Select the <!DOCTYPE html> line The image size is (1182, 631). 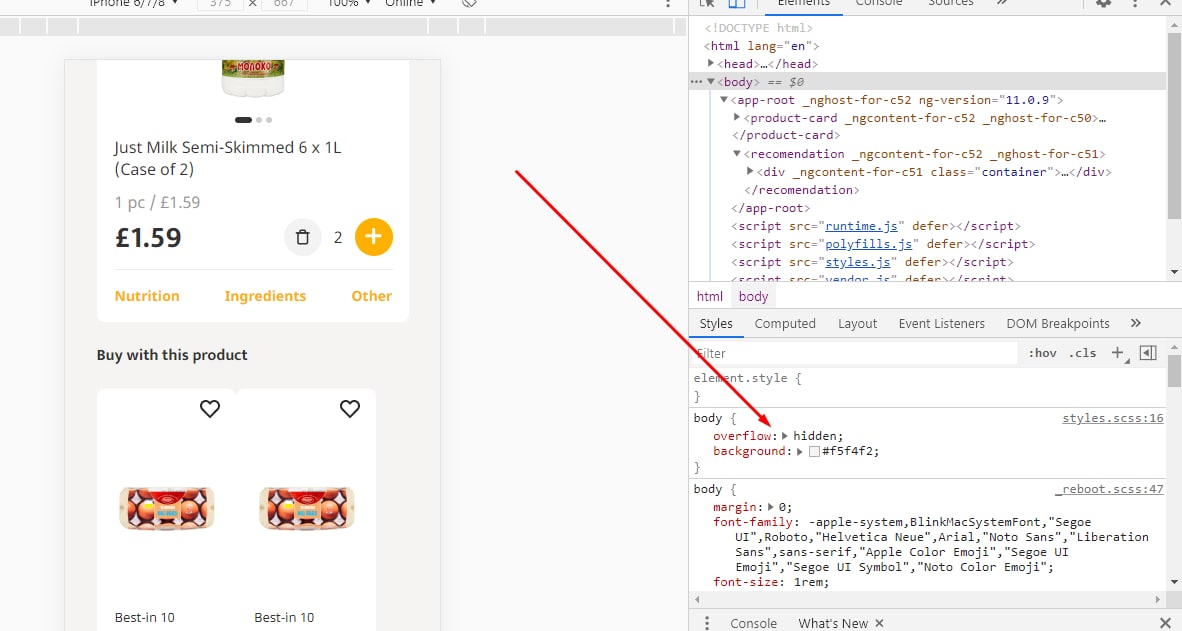pyautogui.click(x=758, y=28)
